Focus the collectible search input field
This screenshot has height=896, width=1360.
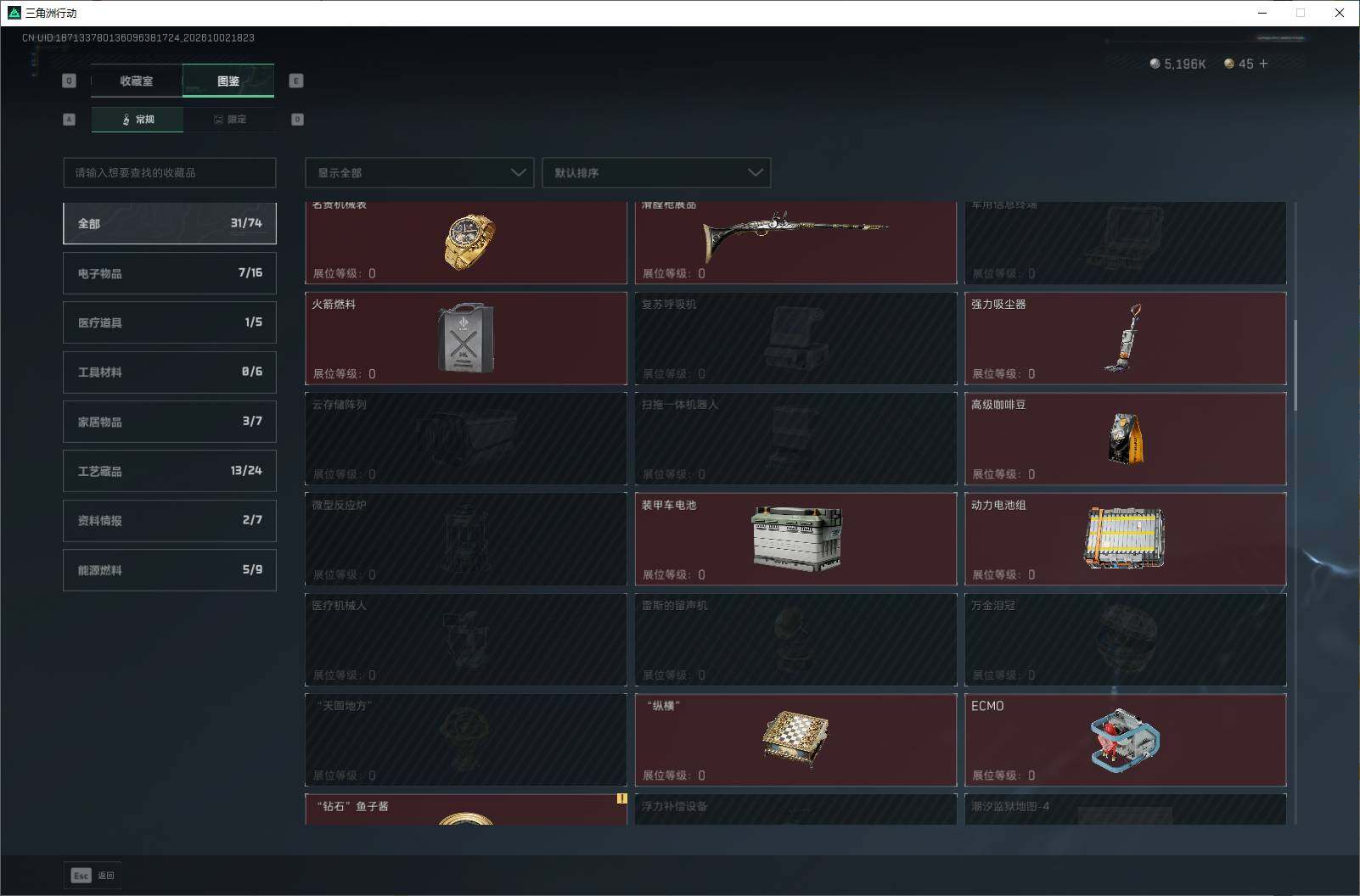coord(170,172)
